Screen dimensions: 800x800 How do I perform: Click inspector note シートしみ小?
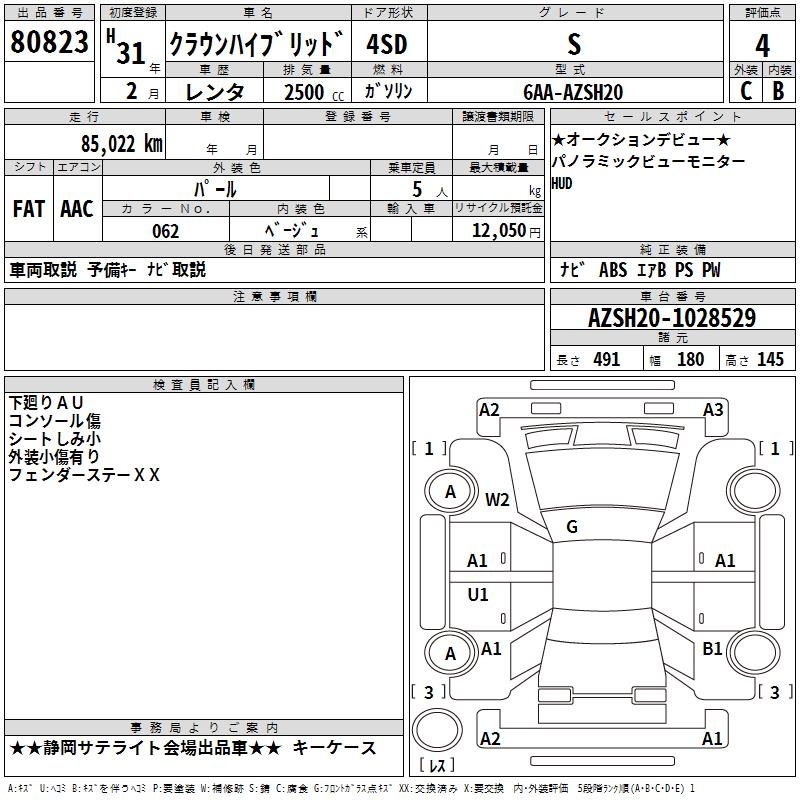55,439
